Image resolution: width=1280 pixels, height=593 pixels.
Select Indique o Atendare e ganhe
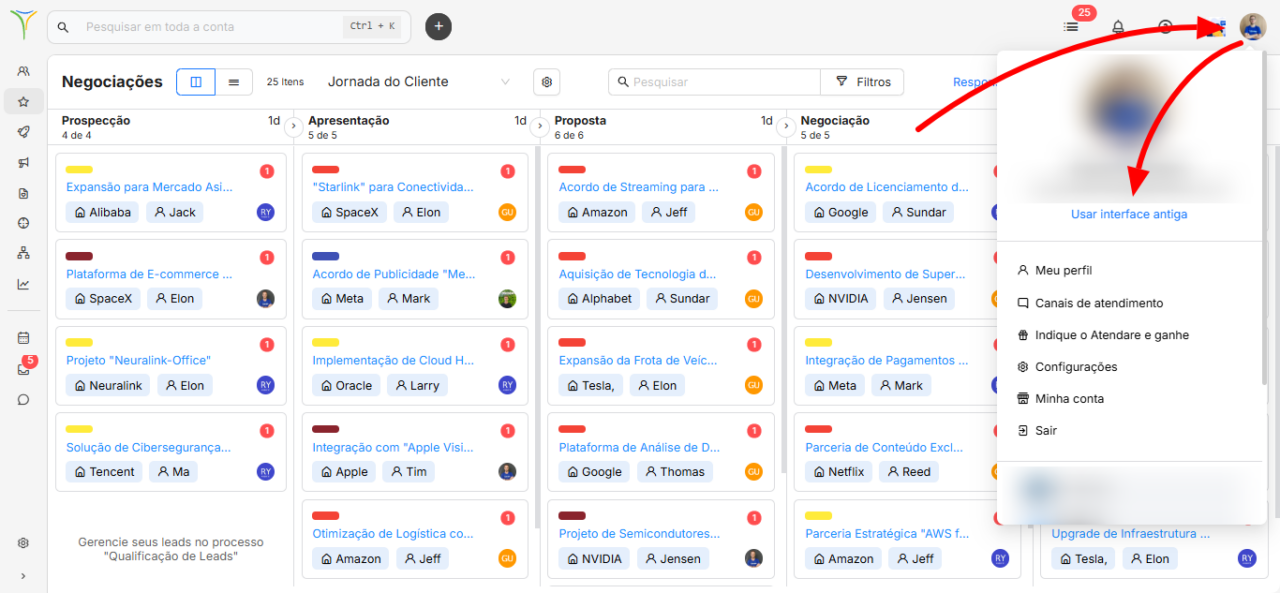tap(1102, 335)
